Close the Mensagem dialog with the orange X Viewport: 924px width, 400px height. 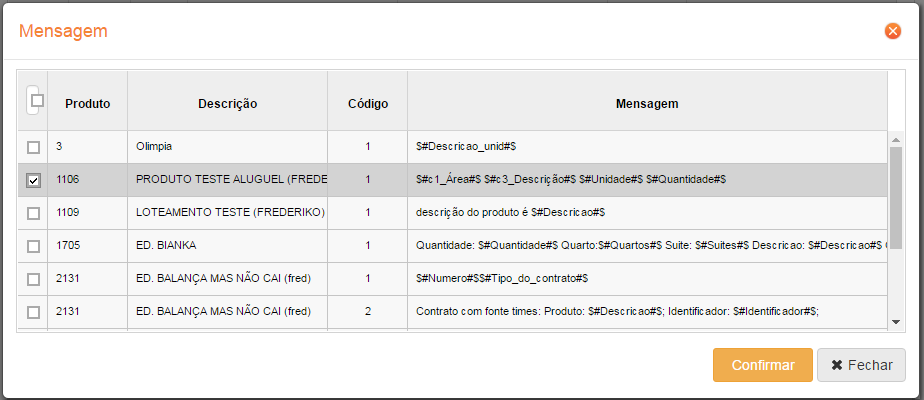click(893, 31)
